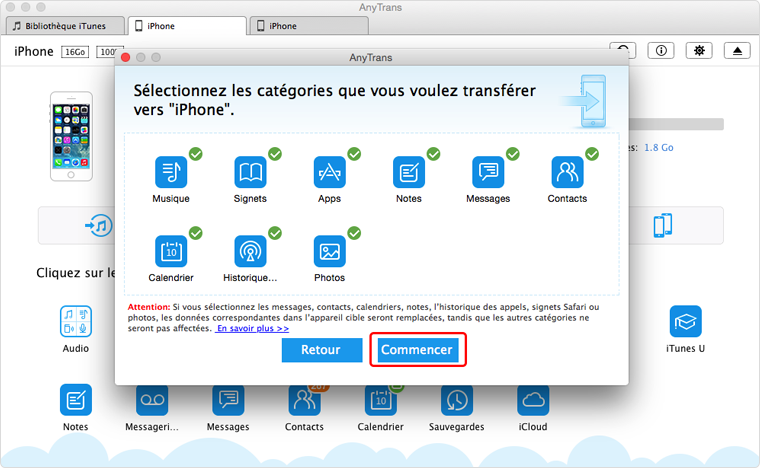760x468 pixels.
Task: Open Notes icon in main window bottom row
Action: pyautogui.click(x=76, y=400)
